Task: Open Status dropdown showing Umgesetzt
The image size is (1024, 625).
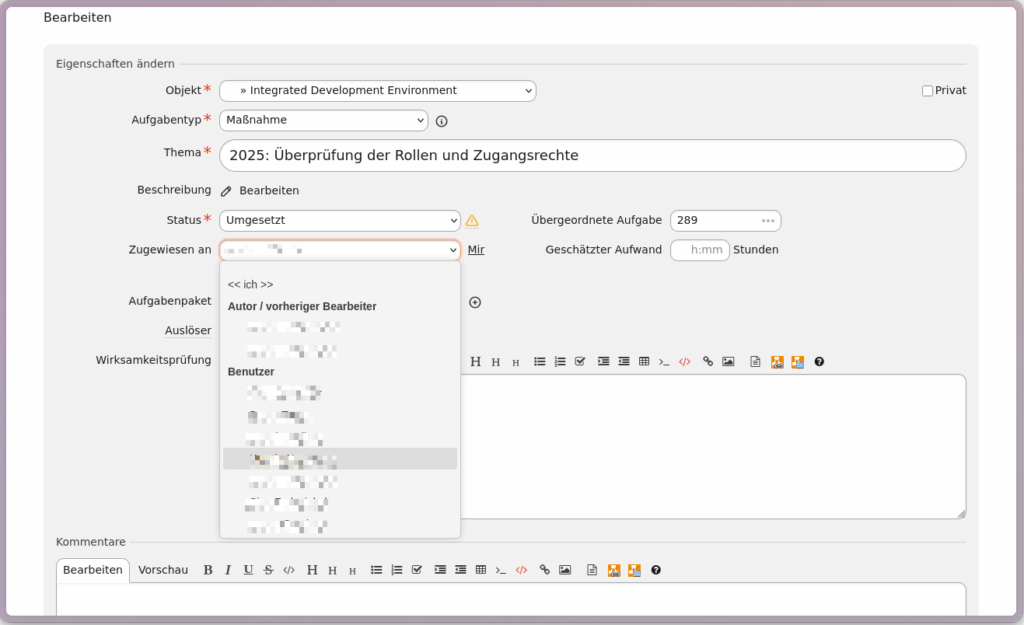Action: 339,221
